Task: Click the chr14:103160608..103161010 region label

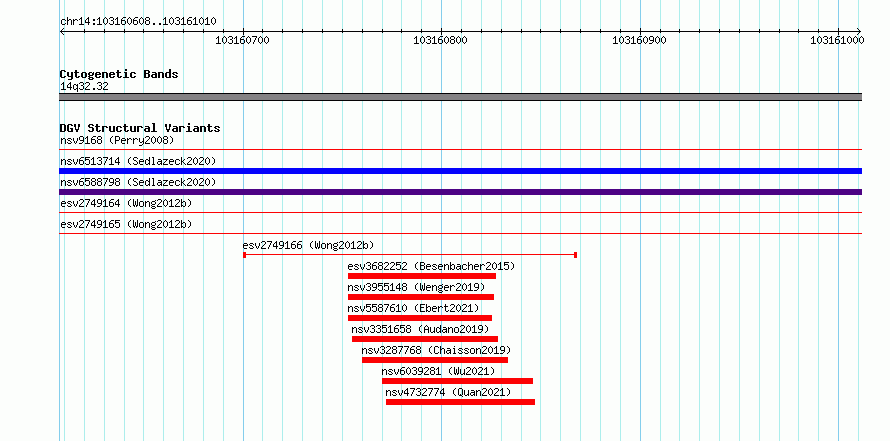Action: point(138,22)
